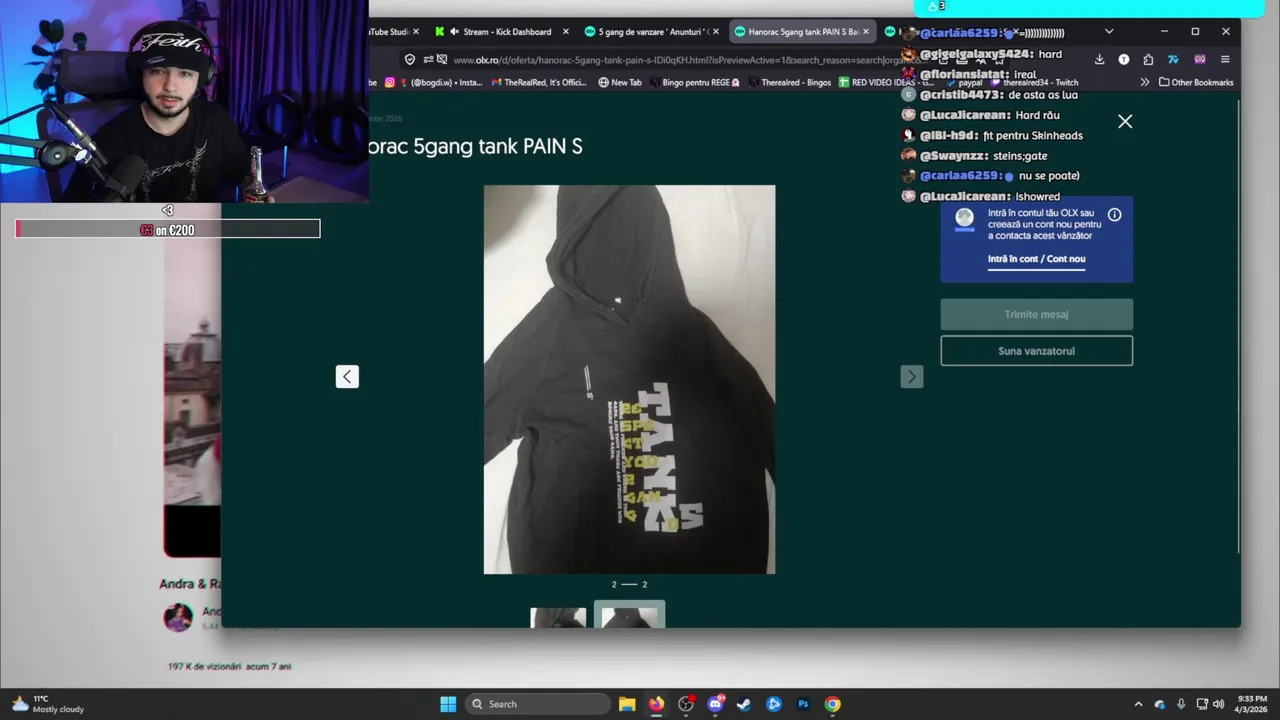Open the shield tracking protection icon
This screenshot has height=720, width=1280.
tap(410, 60)
